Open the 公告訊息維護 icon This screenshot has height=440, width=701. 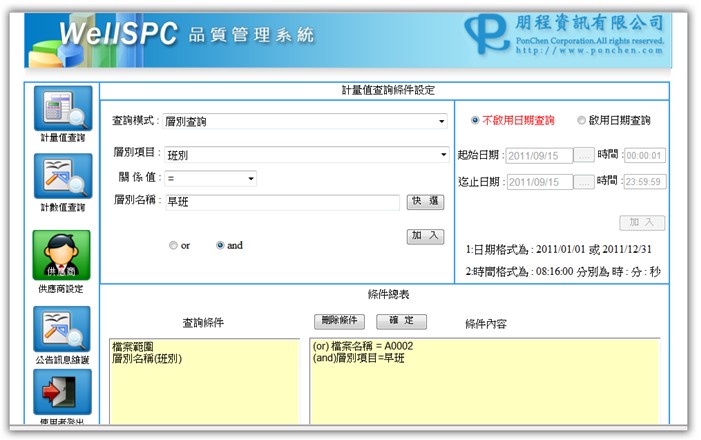pyautogui.click(x=62, y=329)
